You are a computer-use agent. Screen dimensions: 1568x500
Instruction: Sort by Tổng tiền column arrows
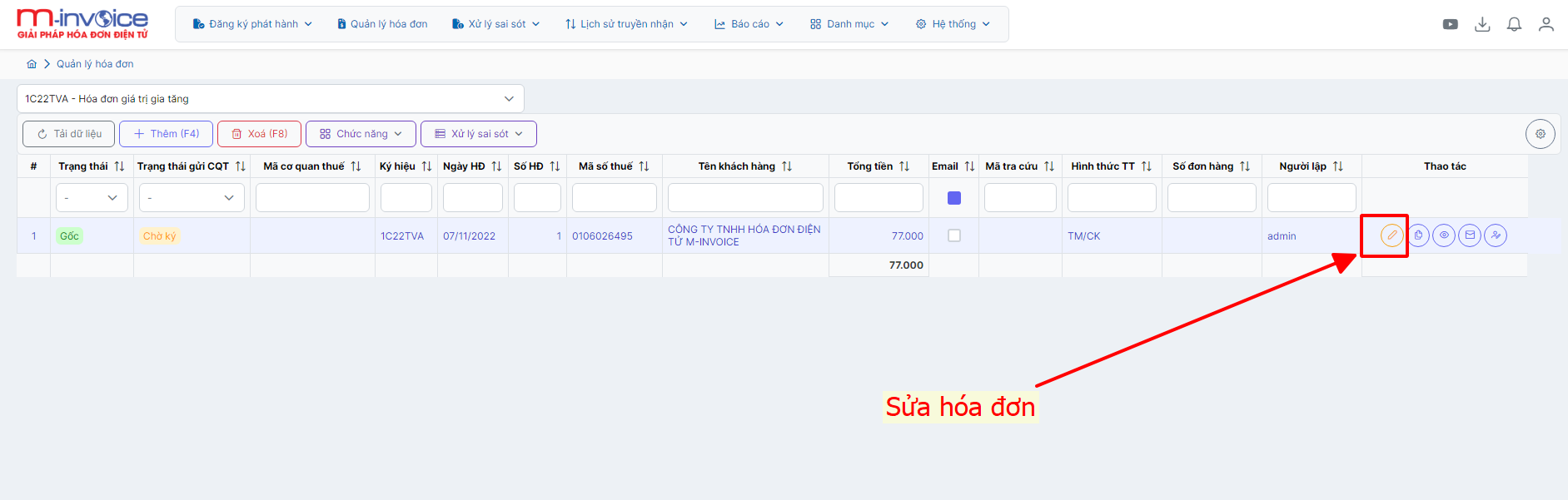tap(905, 166)
